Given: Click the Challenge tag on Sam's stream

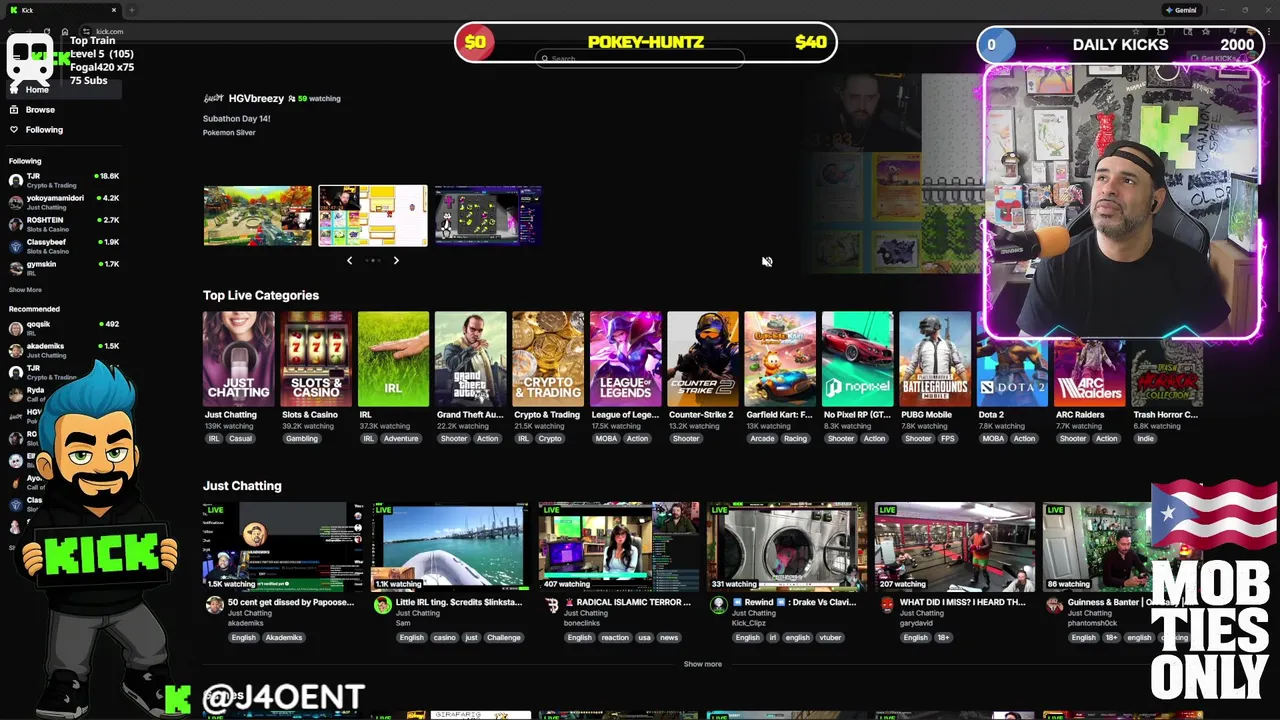Looking at the screenshot, I should tap(504, 638).
